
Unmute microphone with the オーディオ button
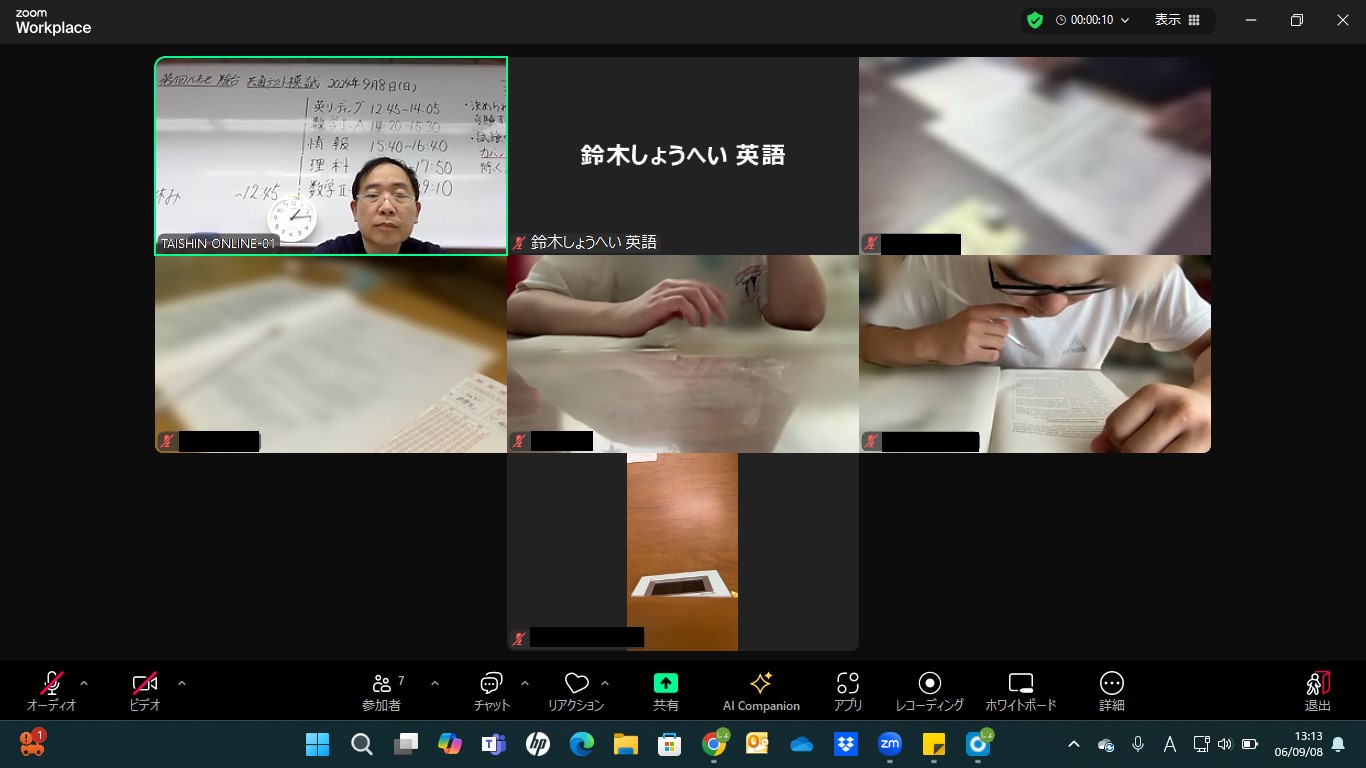click(x=52, y=690)
